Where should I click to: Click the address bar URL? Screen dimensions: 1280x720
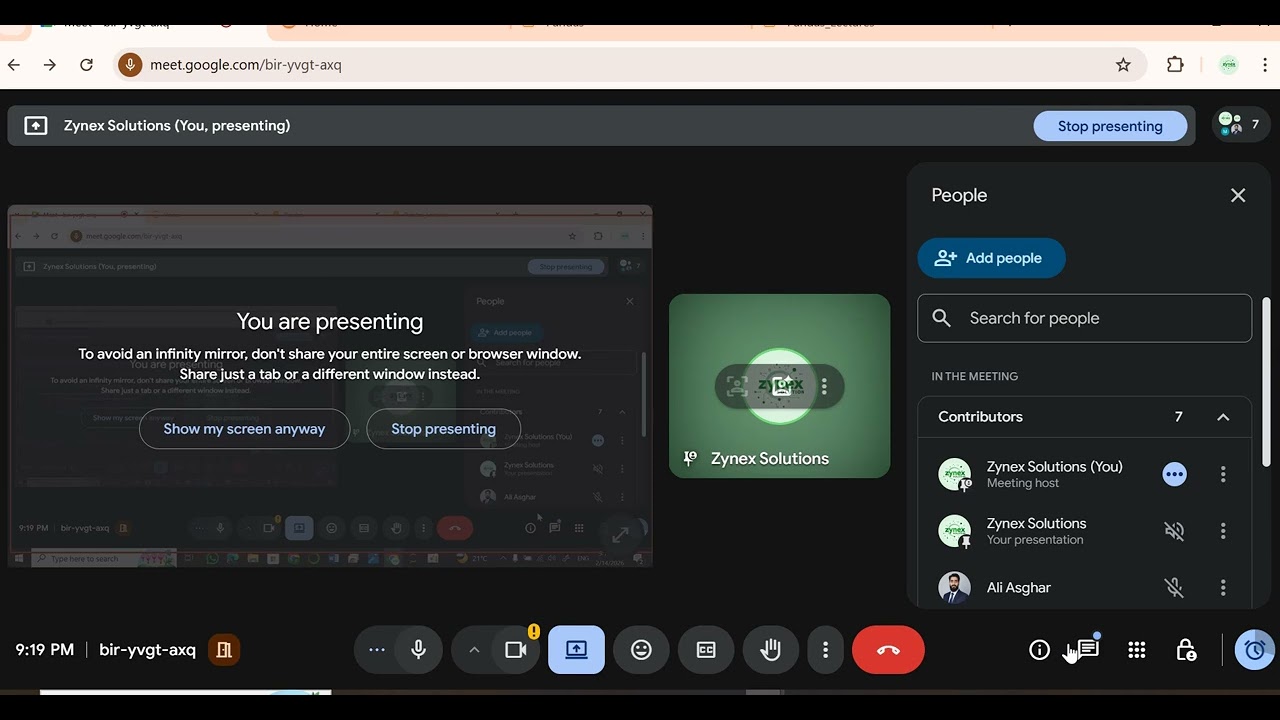pos(246,65)
